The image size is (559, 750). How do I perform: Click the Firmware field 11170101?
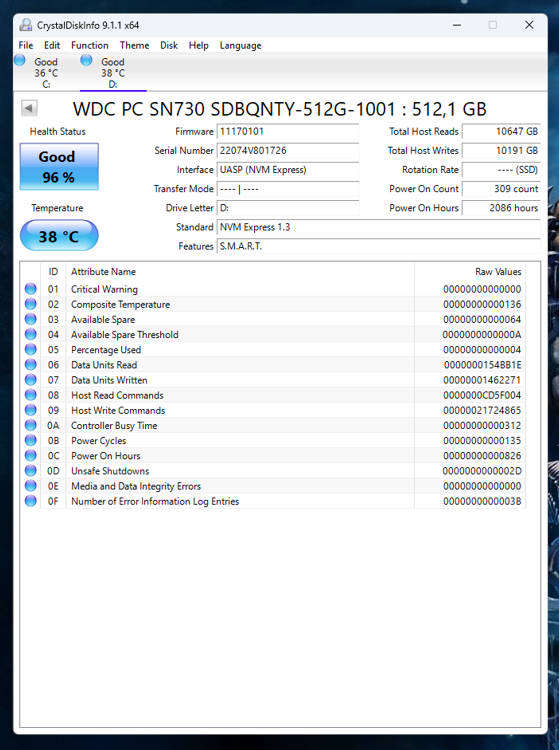(288, 132)
